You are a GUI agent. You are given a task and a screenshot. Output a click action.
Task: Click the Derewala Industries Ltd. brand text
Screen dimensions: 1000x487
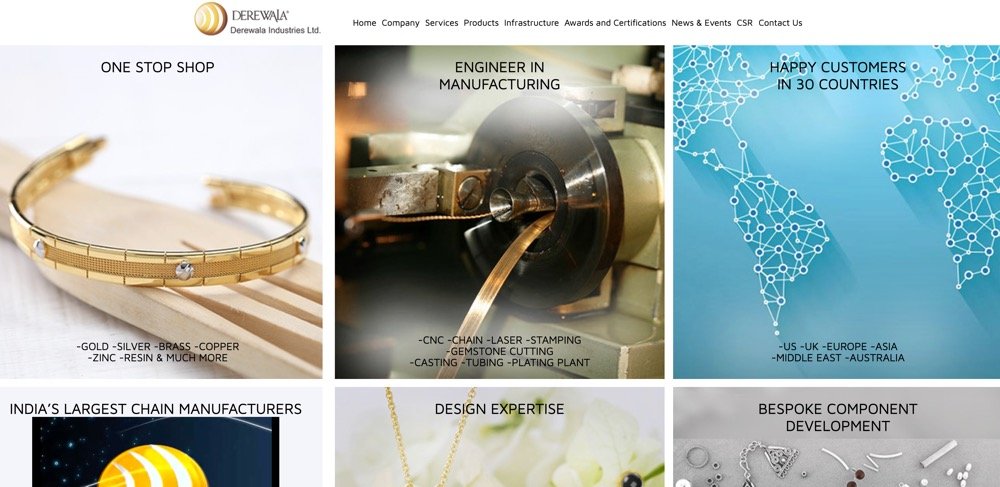(x=276, y=30)
